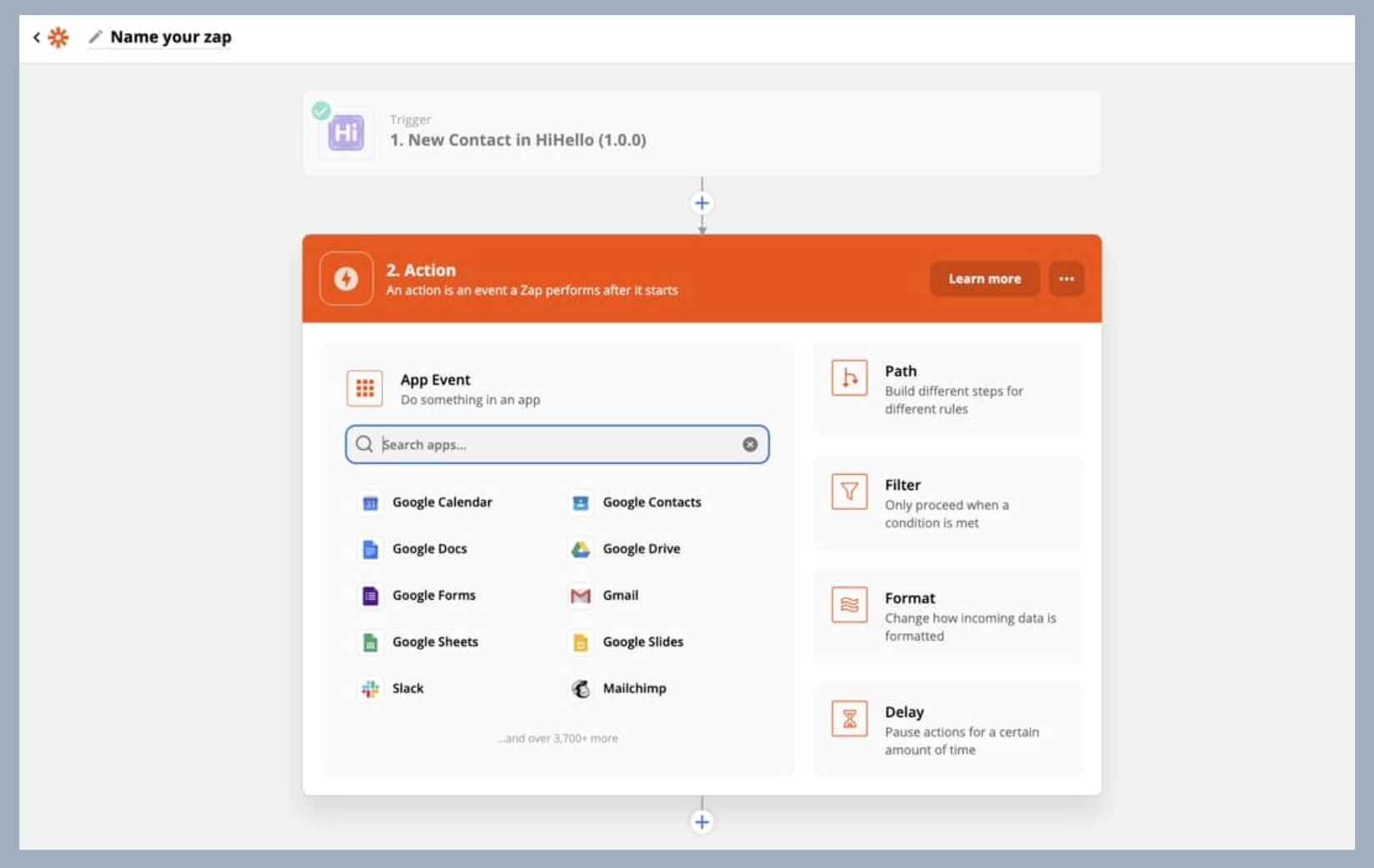Select the Path option title
The height and width of the screenshot is (868, 1374).
[x=901, y=371]
